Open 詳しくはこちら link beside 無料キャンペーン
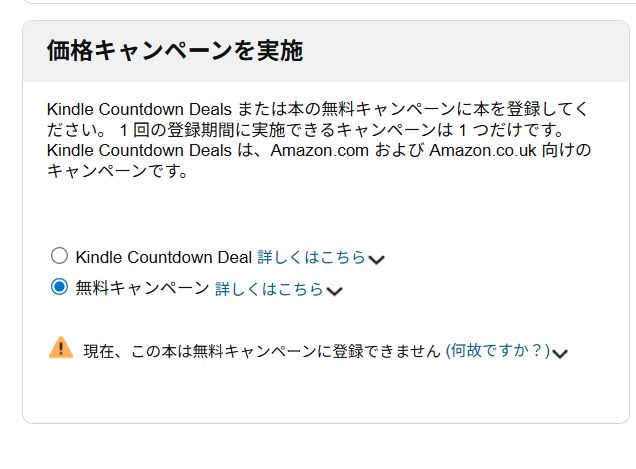Screen dimensions: 636x469 pos(269,289)
